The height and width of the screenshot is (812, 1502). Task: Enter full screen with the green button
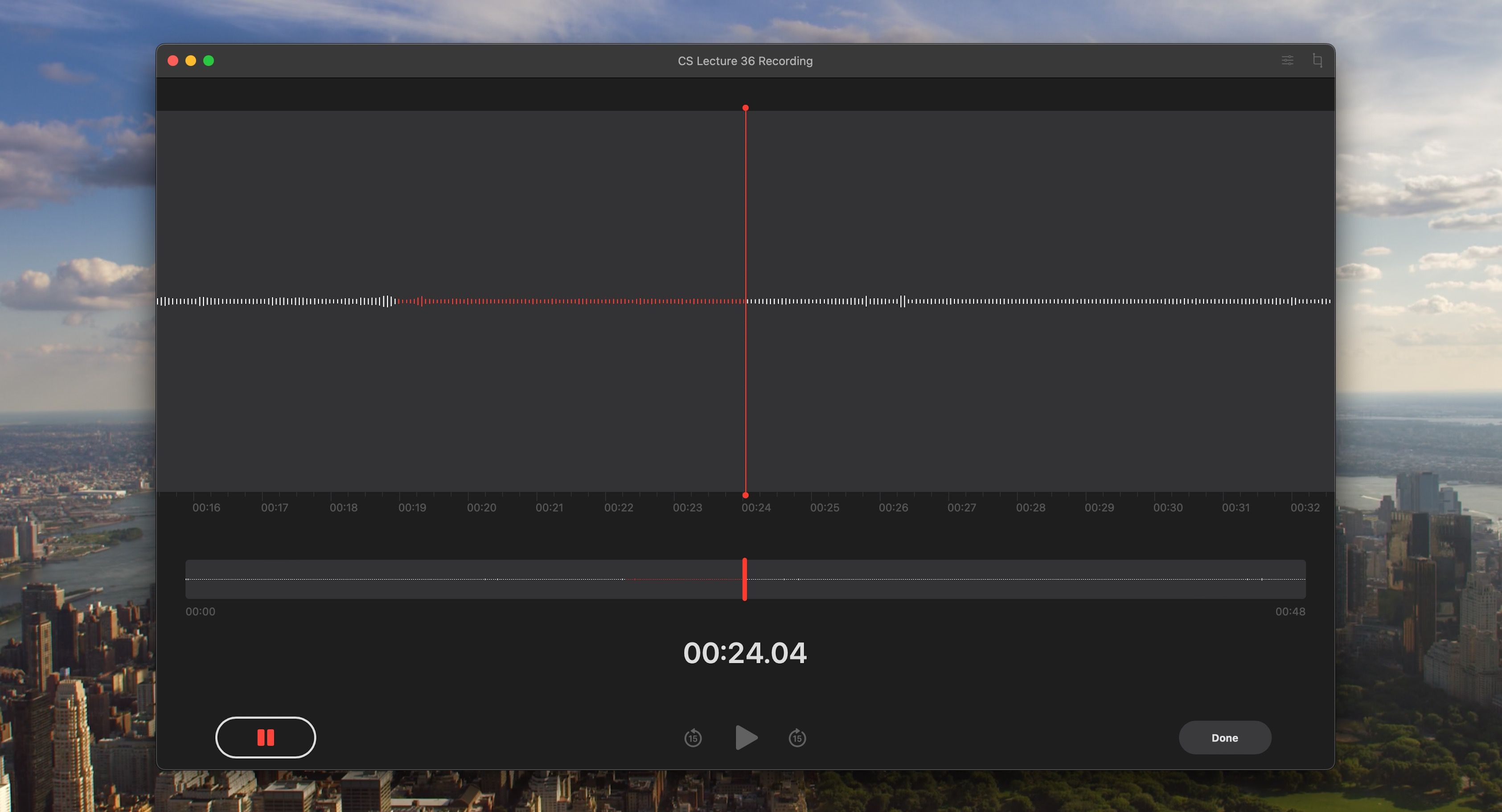209,60
